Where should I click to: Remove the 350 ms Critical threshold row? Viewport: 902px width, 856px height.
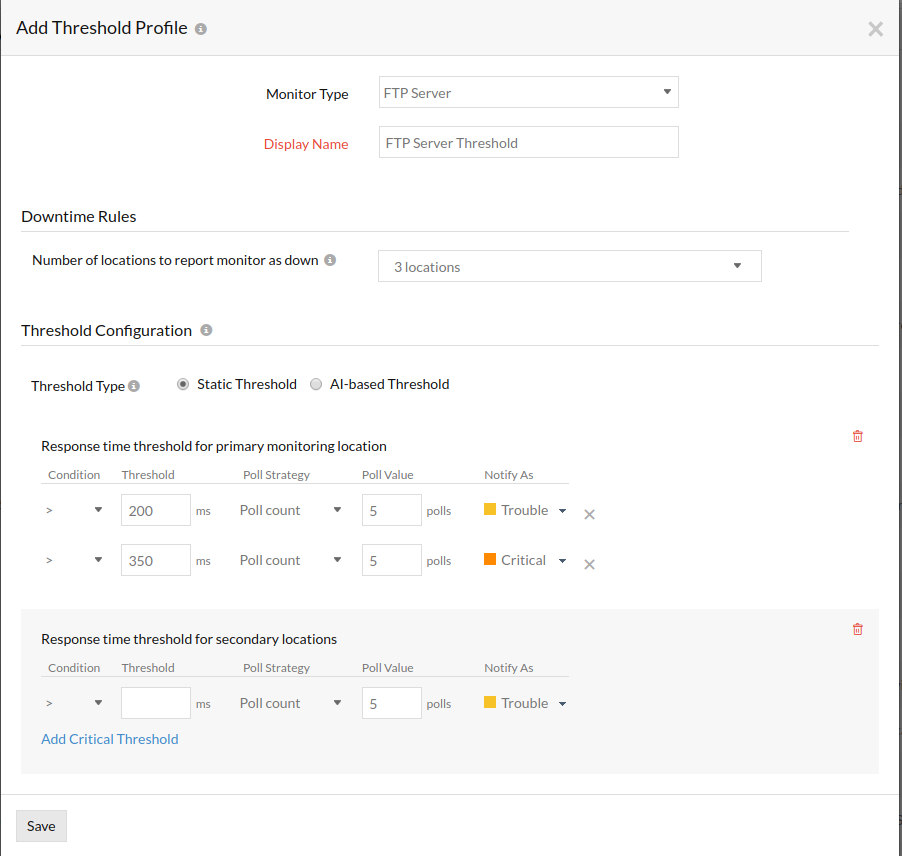click(x=589, y=564)
